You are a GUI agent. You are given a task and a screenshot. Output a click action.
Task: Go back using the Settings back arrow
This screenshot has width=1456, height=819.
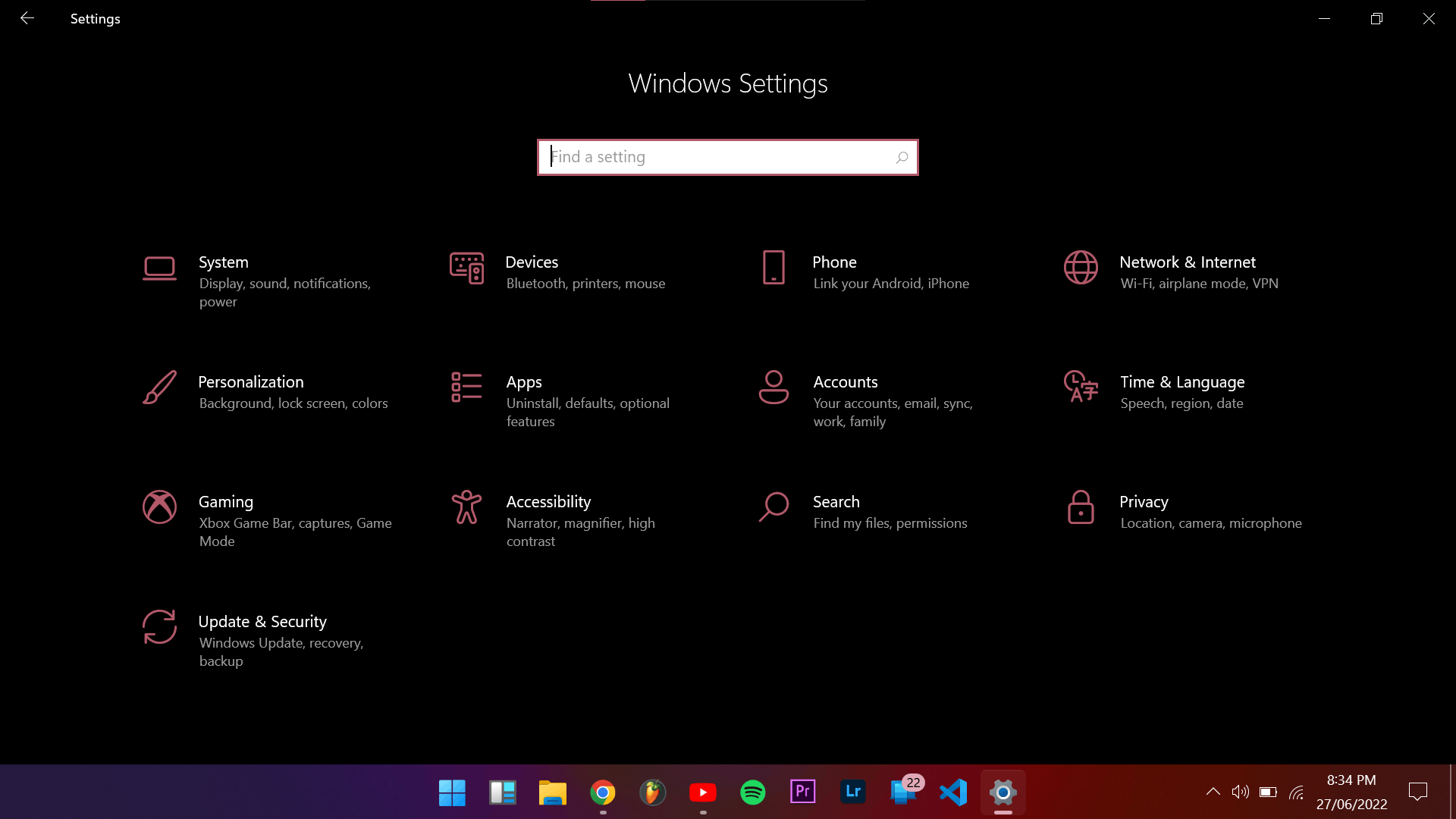27,18
